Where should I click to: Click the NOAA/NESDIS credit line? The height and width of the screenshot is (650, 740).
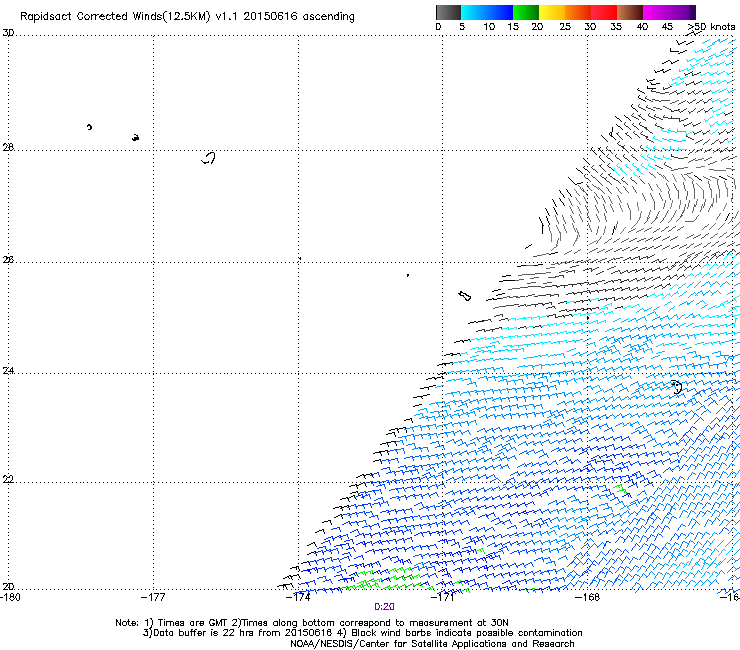tap(432, 644)
